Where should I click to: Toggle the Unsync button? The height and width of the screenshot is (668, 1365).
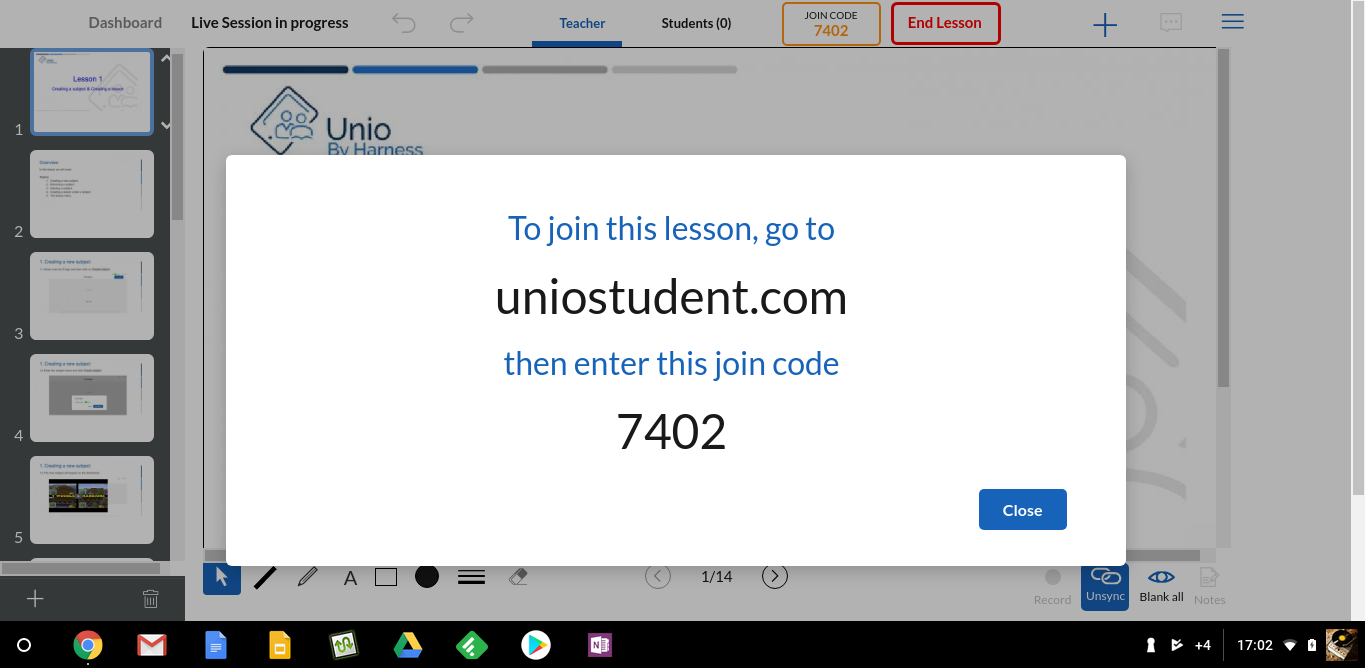pos(1105,585)
